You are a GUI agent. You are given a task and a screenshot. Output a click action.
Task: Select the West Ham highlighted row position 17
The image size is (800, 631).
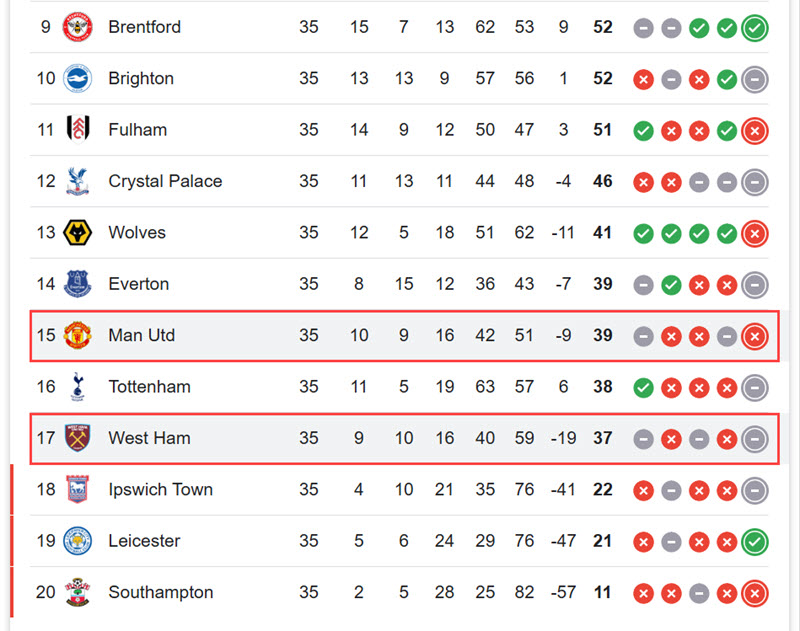46,438
